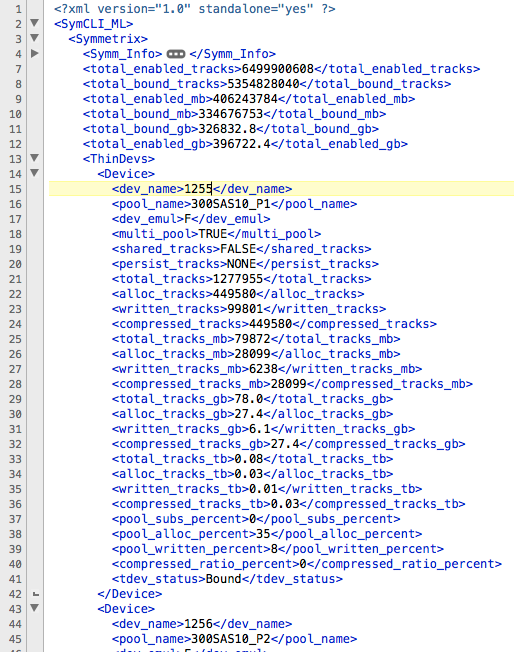Click alloc_tracks_tb value 0.03 on line 34
Viewport: 514px width, 652px height.
(x=248, y=473)
